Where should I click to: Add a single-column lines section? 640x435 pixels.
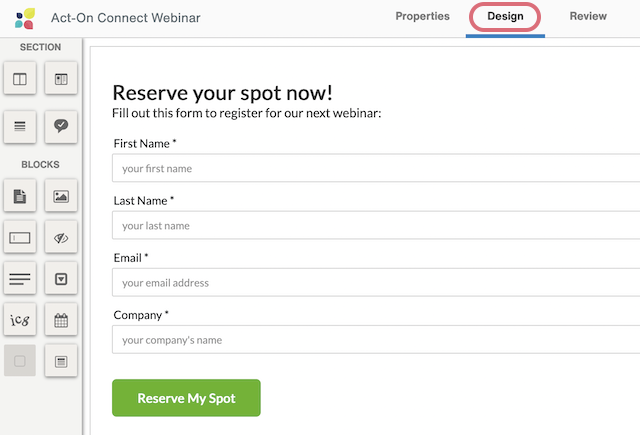click(x=20, y=126)
